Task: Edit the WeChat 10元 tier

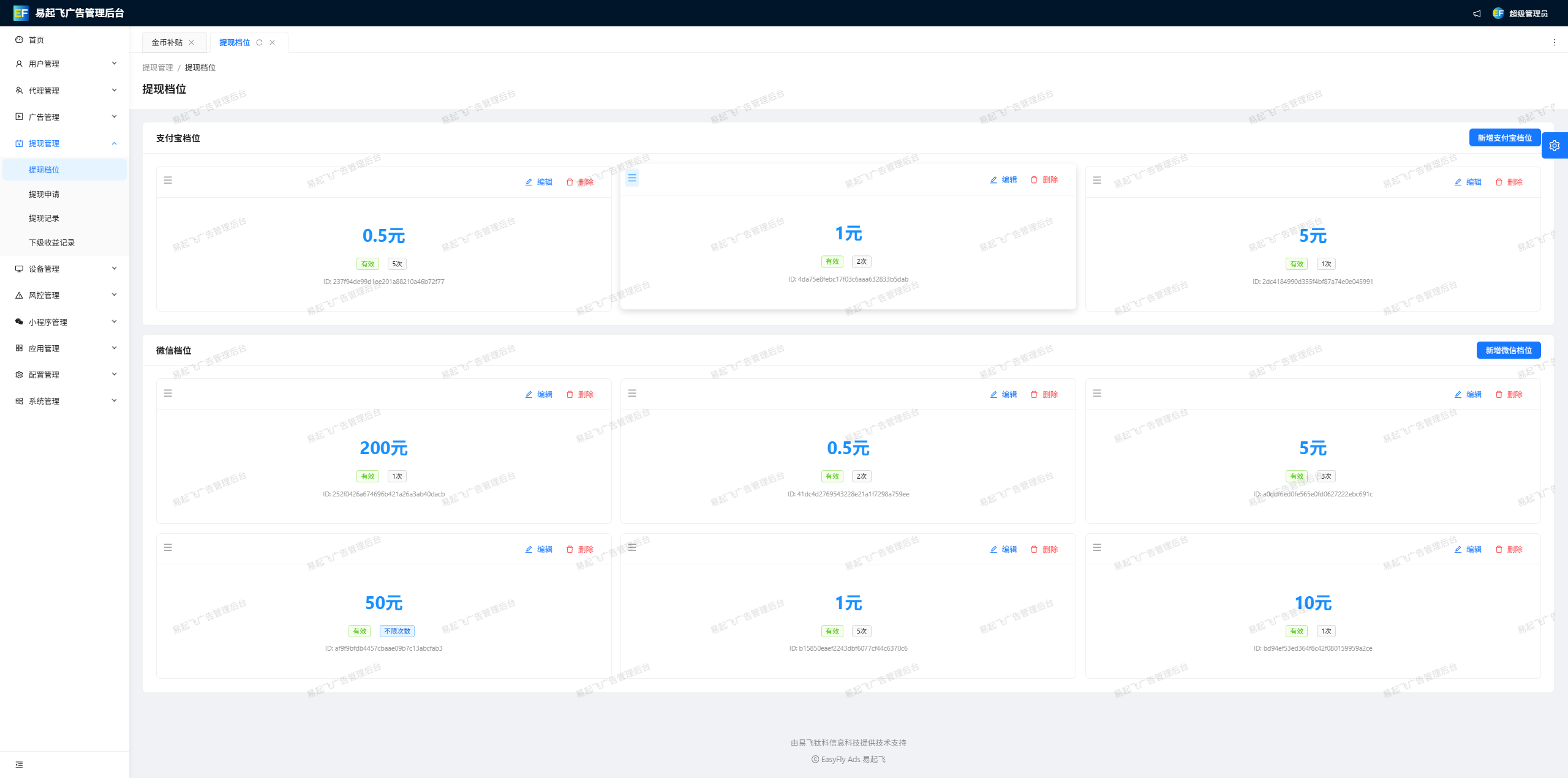Action: 1468,549
